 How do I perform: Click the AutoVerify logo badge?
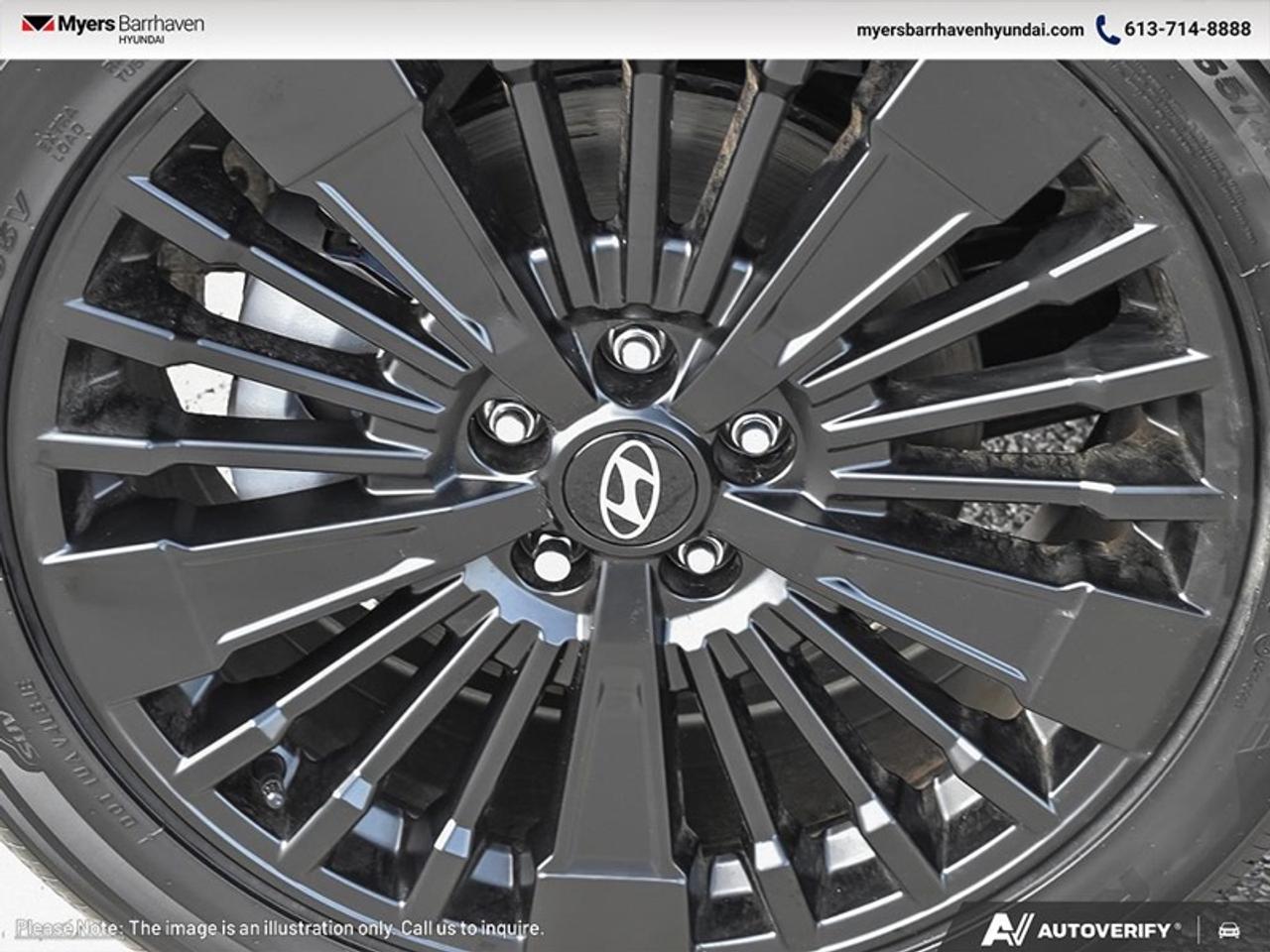pos(1081,929)
